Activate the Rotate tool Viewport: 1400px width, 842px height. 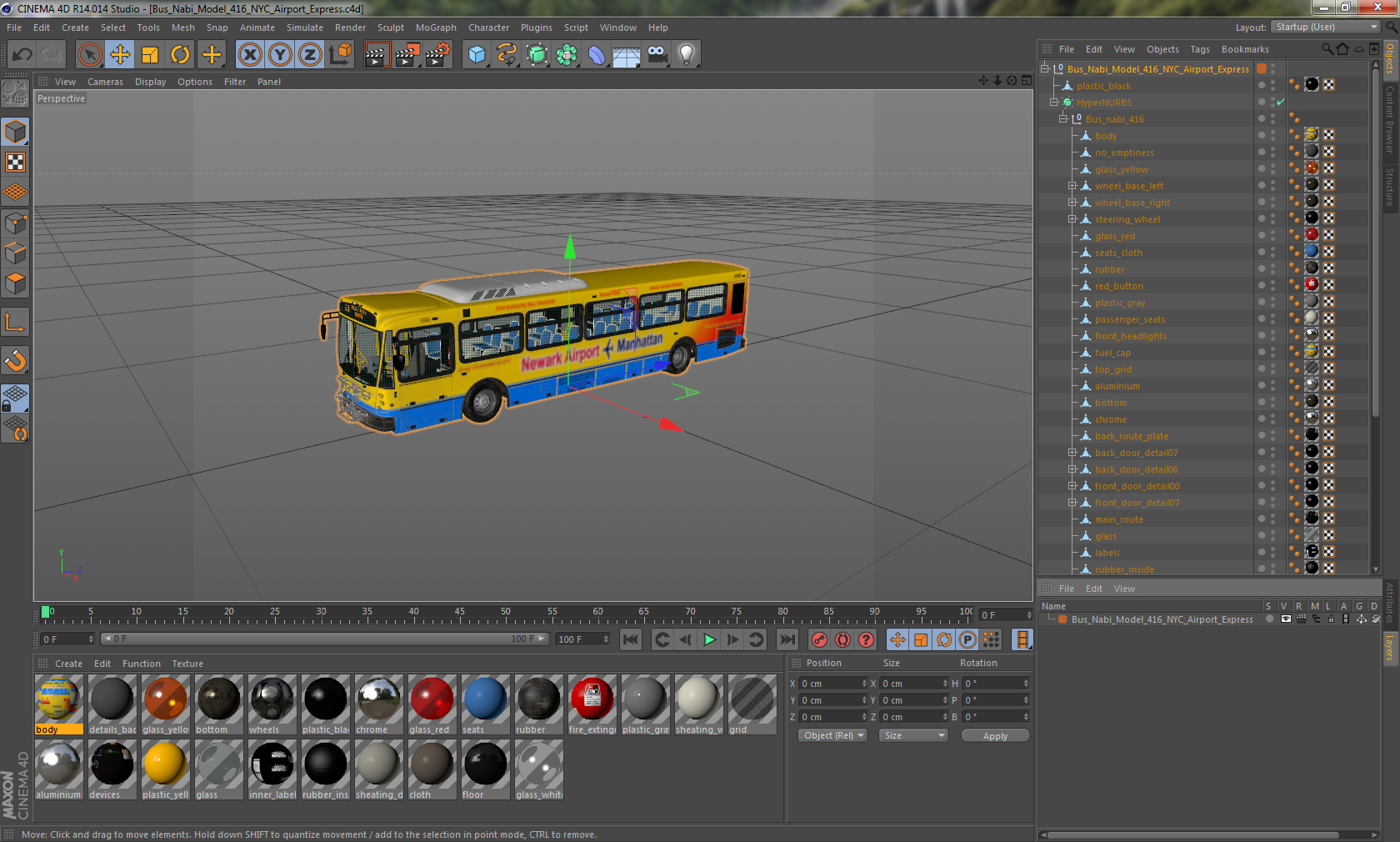coord(180,55)
